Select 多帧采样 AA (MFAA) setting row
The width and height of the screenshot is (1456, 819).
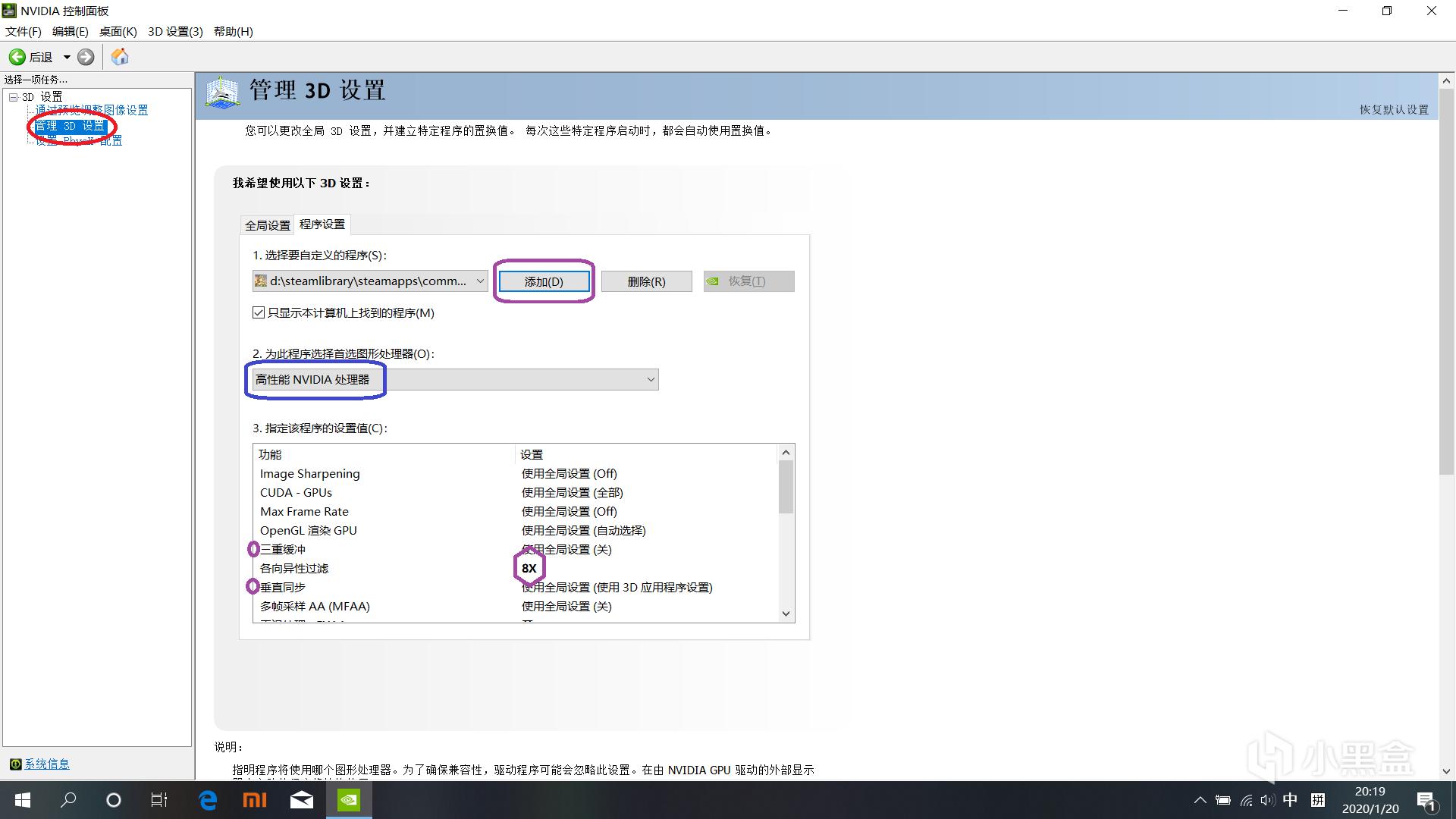(516, 606)
